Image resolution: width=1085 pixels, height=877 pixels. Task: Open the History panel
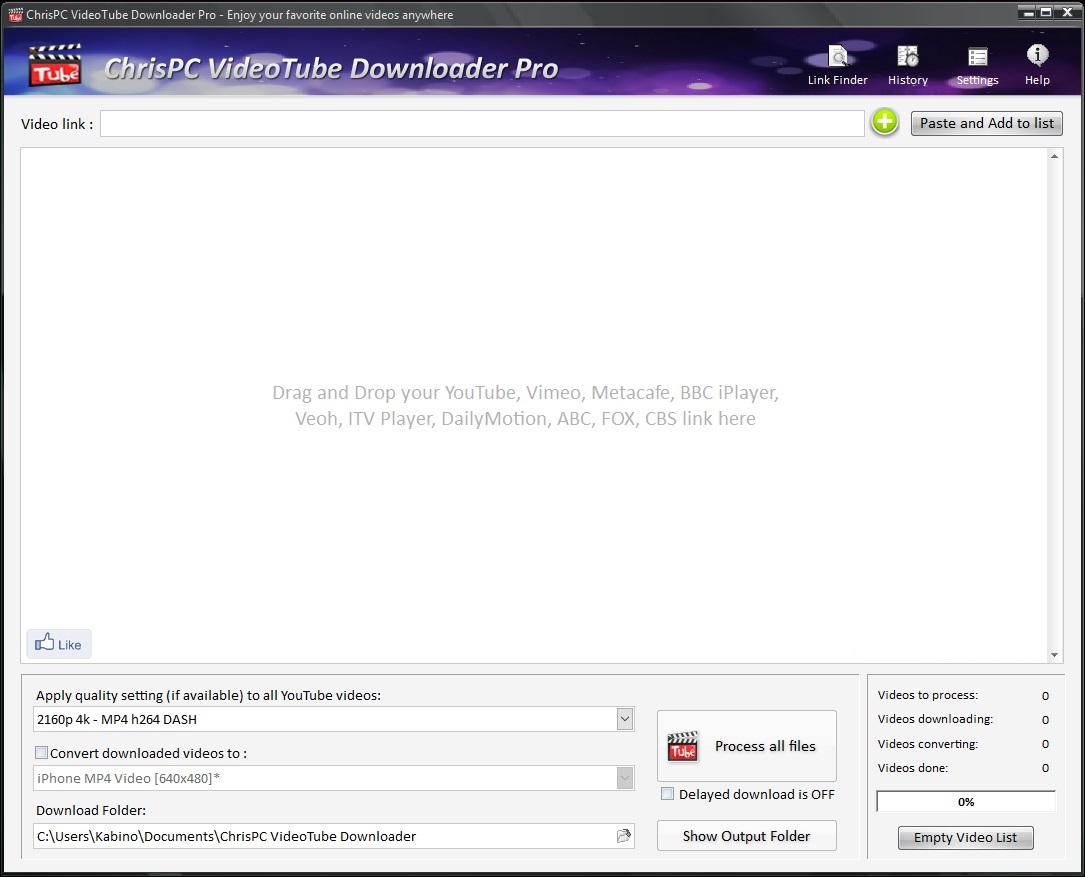pos(907,66)
